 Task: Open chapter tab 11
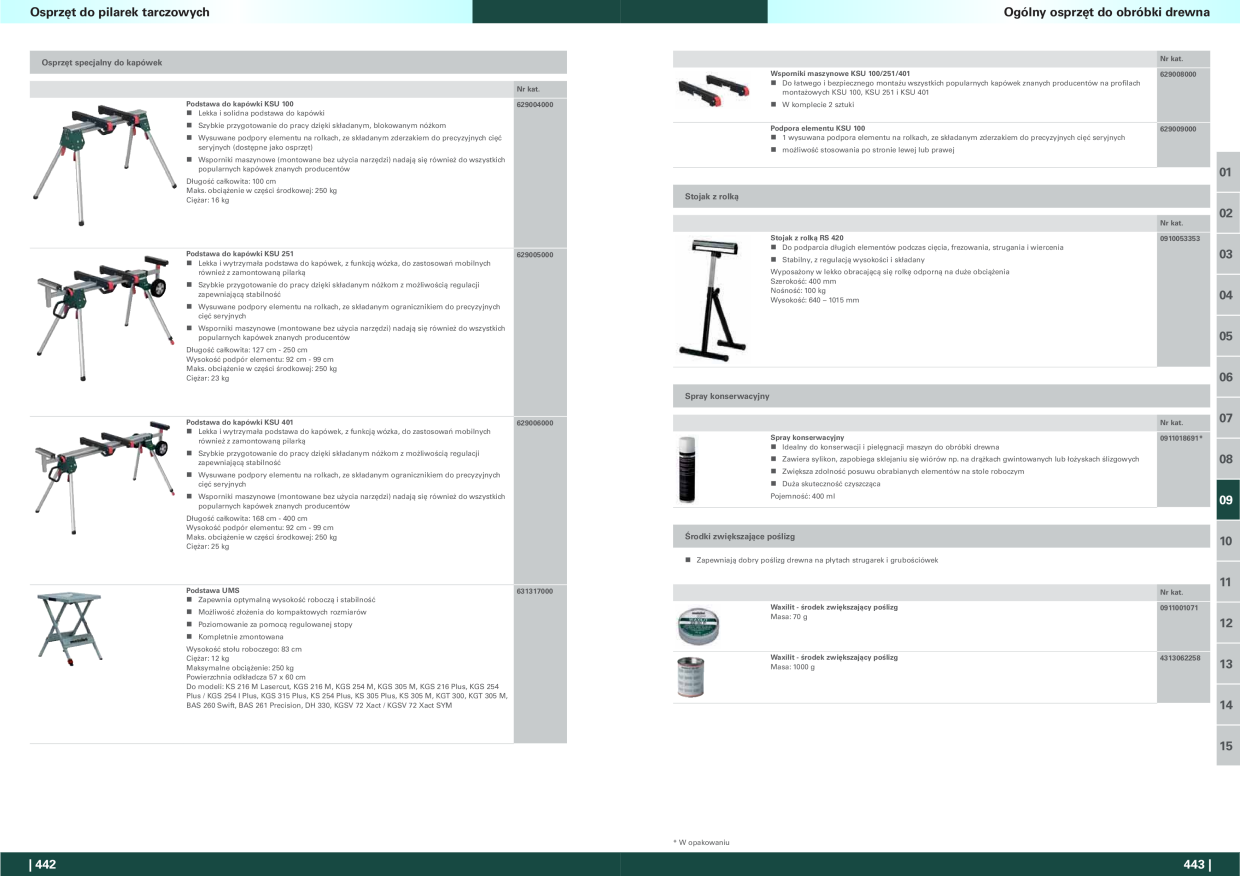(1227, 582)
